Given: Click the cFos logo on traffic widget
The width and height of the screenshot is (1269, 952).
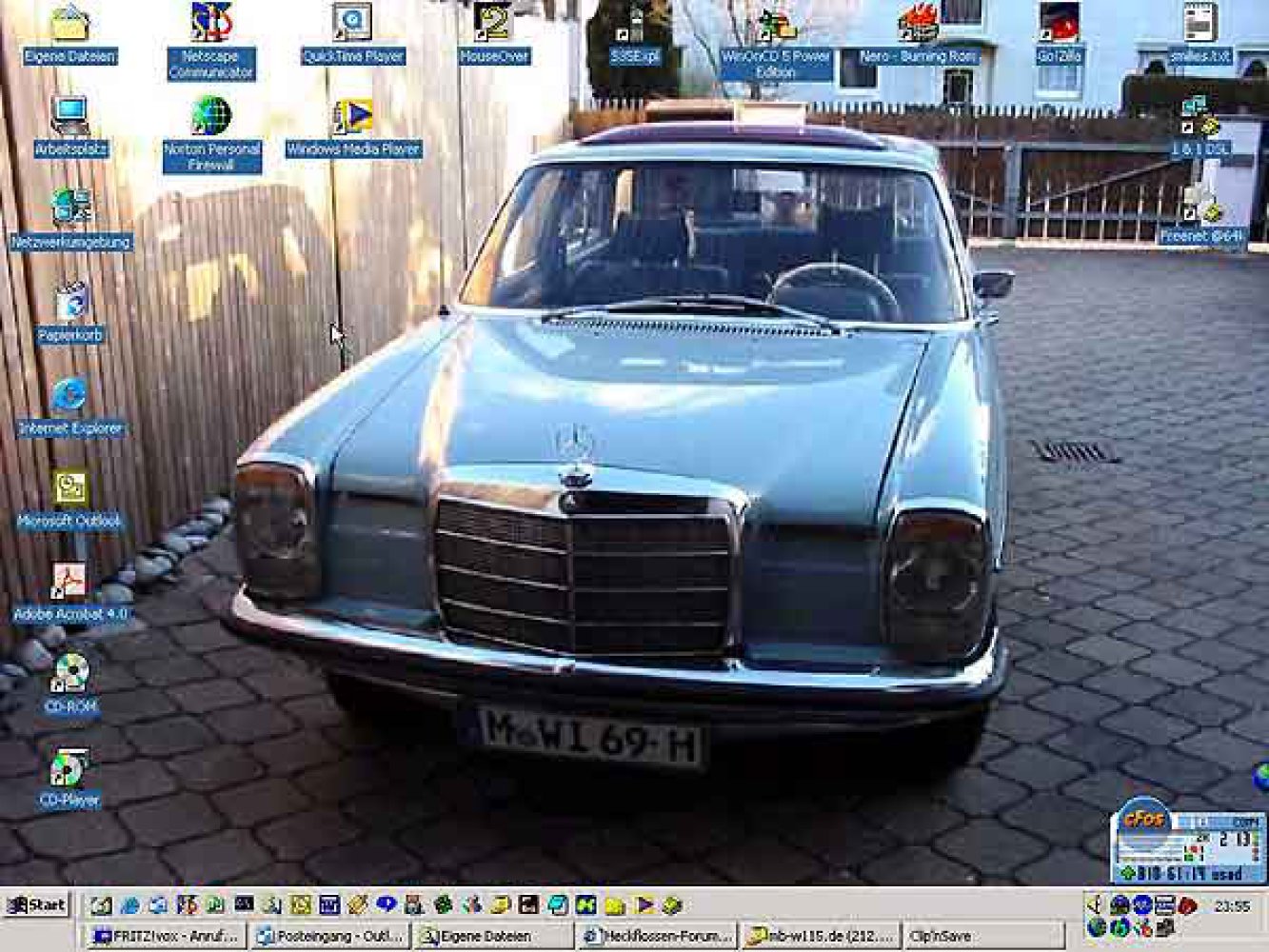Looking at the screenshot, I should pos(1145,820).
